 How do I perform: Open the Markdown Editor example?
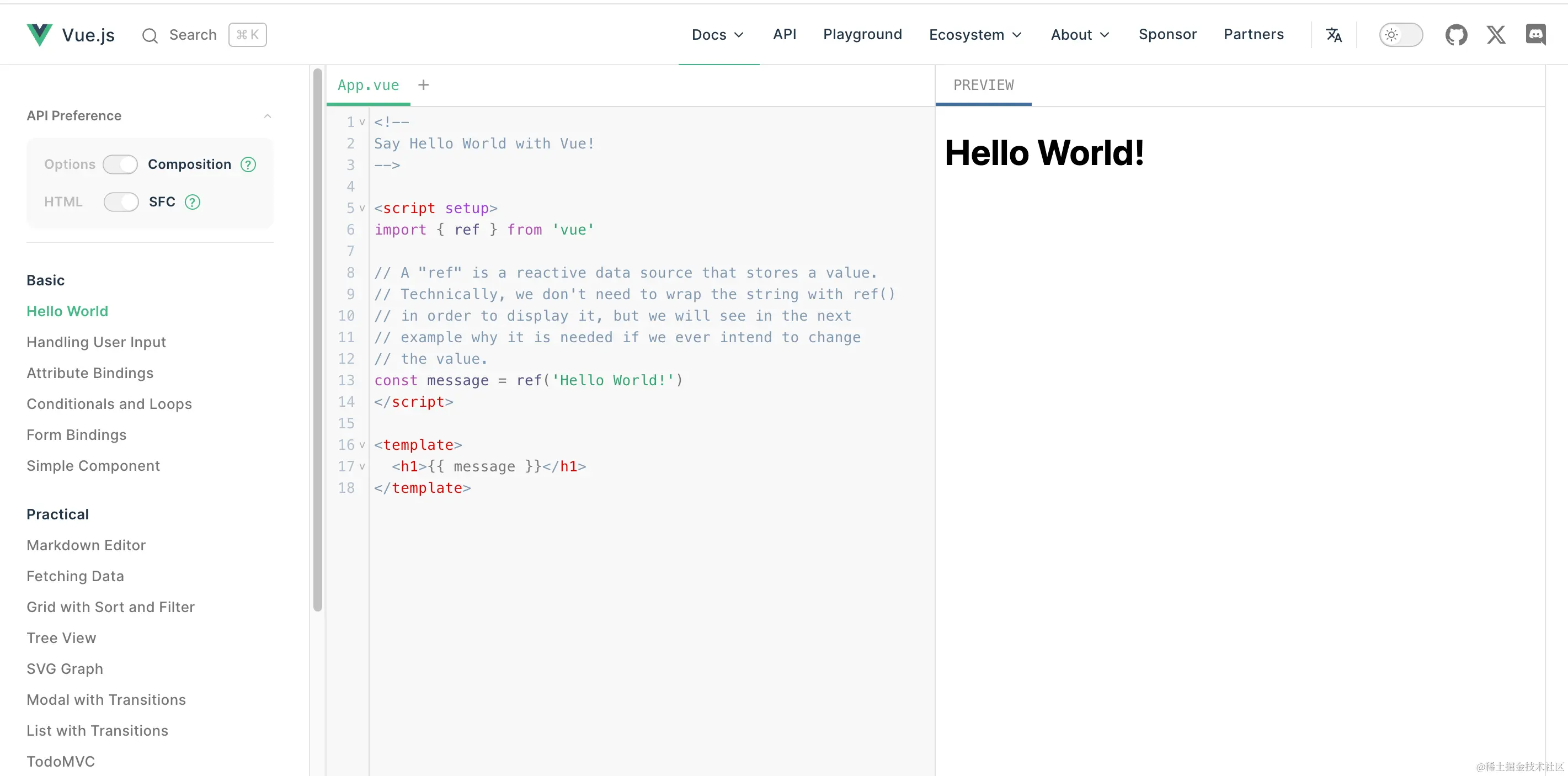[x=86, y=545]
